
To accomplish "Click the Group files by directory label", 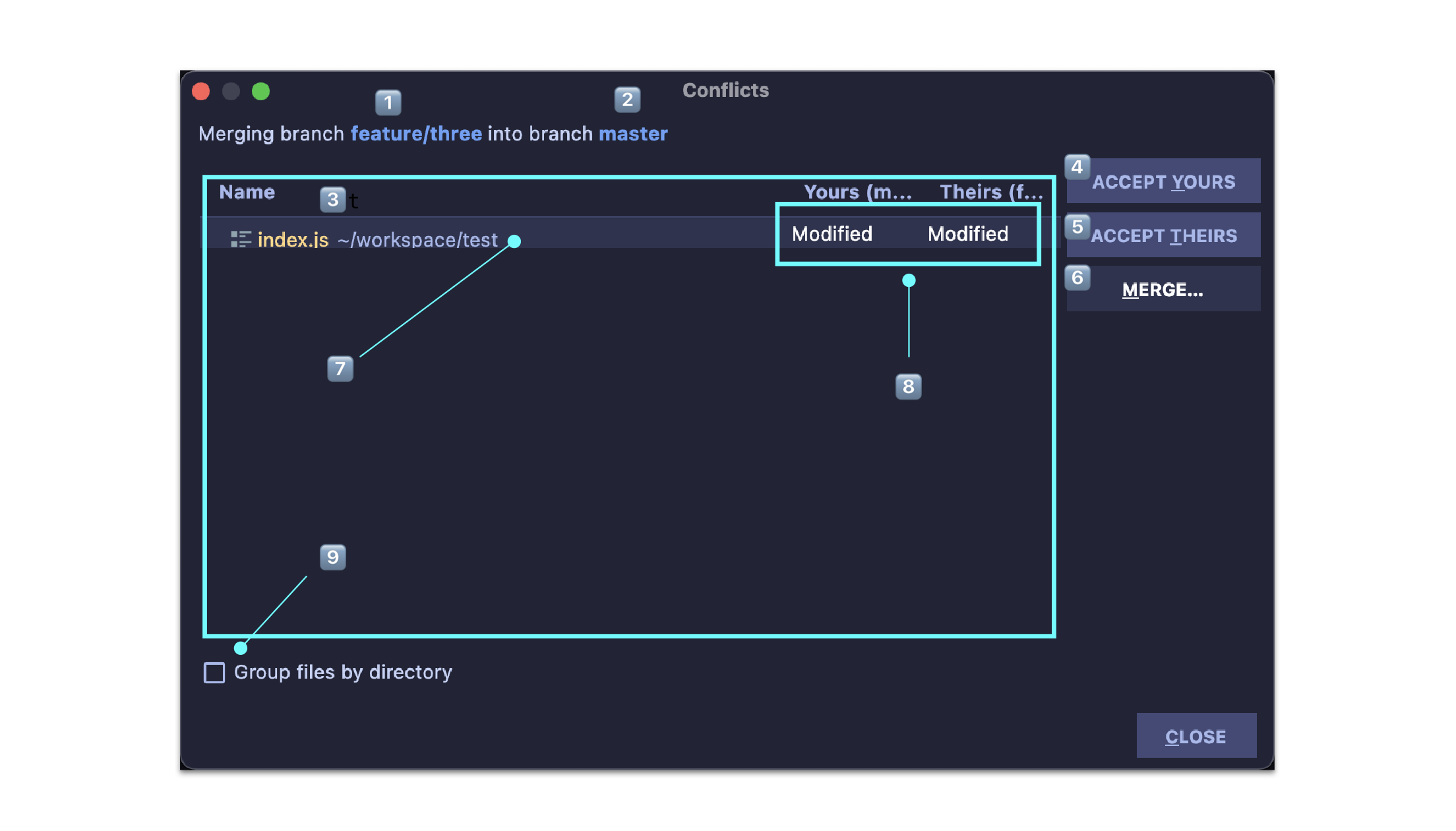I will click(x=342, y=672).
